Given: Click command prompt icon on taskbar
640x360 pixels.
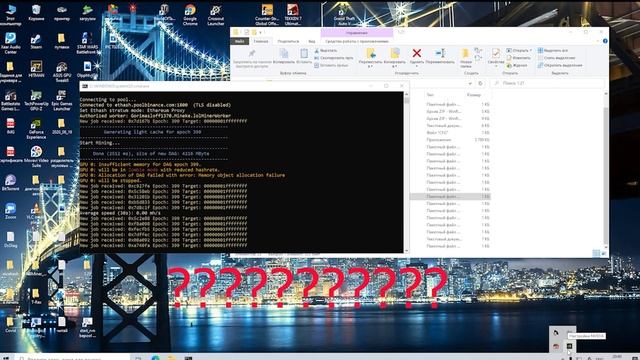Looking at the screenshot, I should [188, 358].
